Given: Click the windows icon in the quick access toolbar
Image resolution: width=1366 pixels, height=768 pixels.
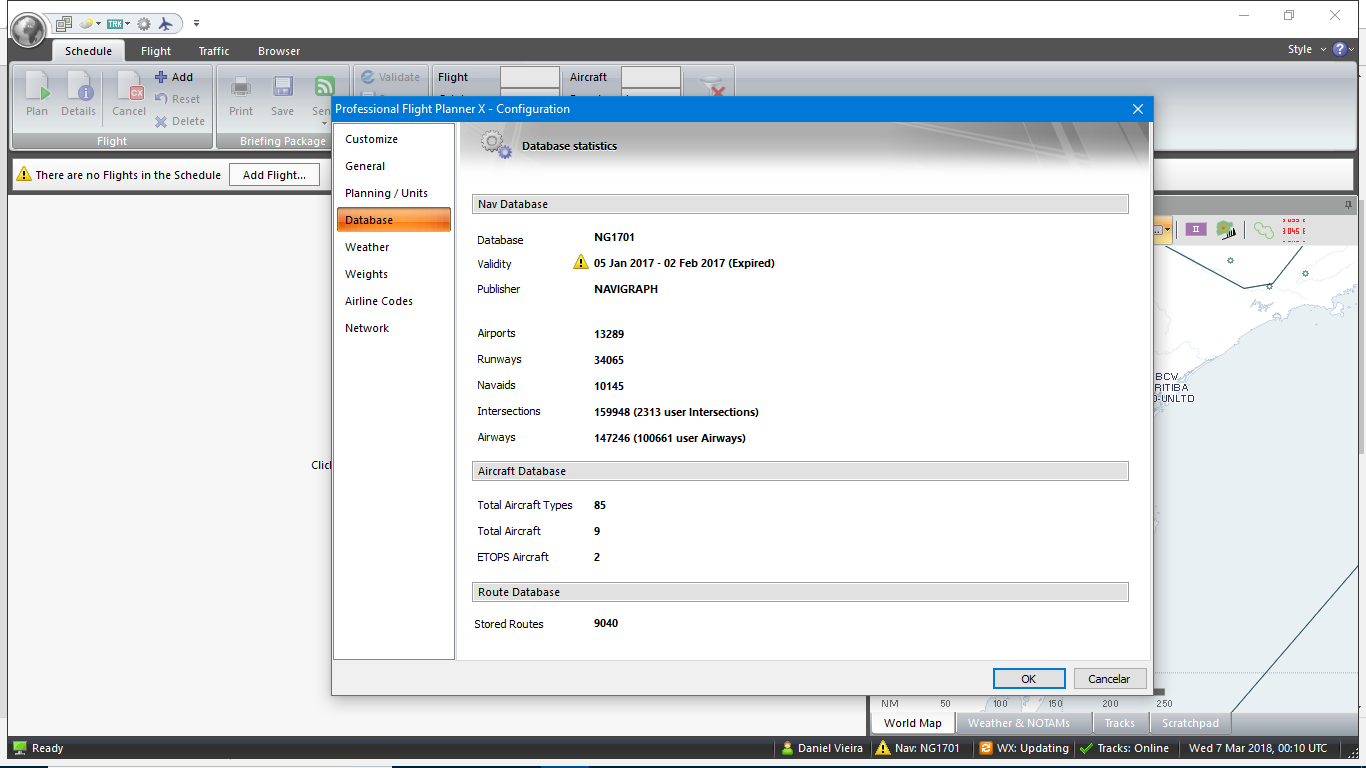Looking at the screenshot, I should click(64, 23).
